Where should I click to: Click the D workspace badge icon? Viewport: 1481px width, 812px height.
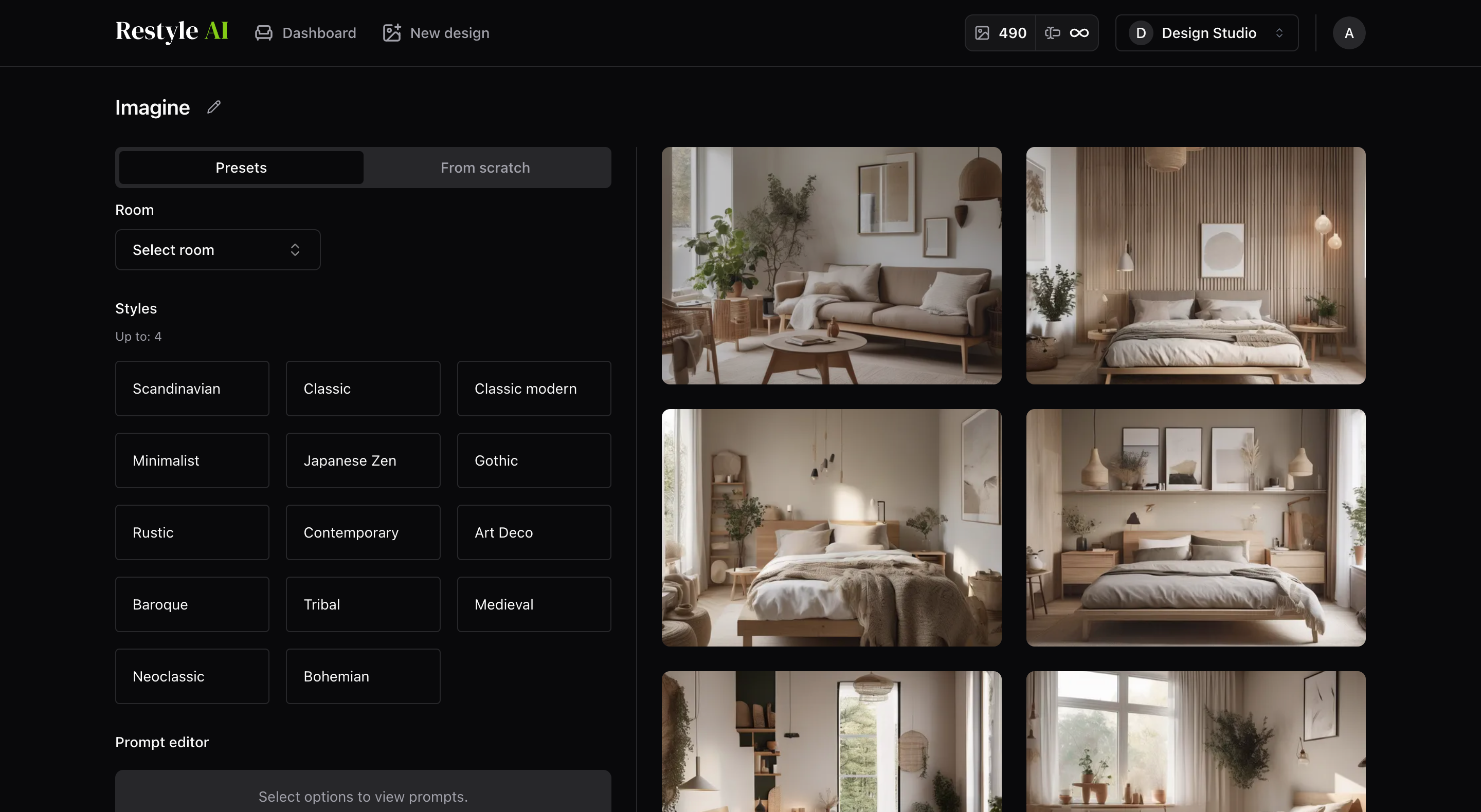coord(1141,33)
